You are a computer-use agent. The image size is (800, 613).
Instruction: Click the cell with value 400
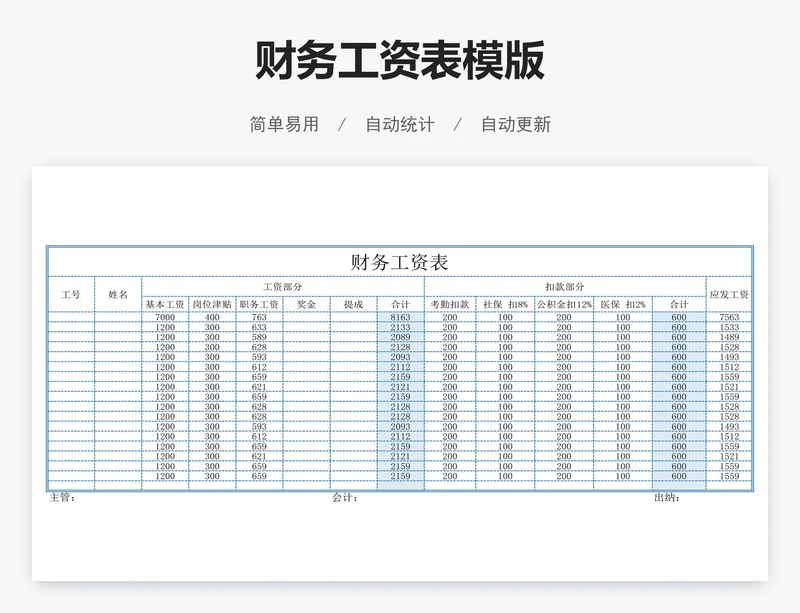pyautogui.click(x=212, y=317)
